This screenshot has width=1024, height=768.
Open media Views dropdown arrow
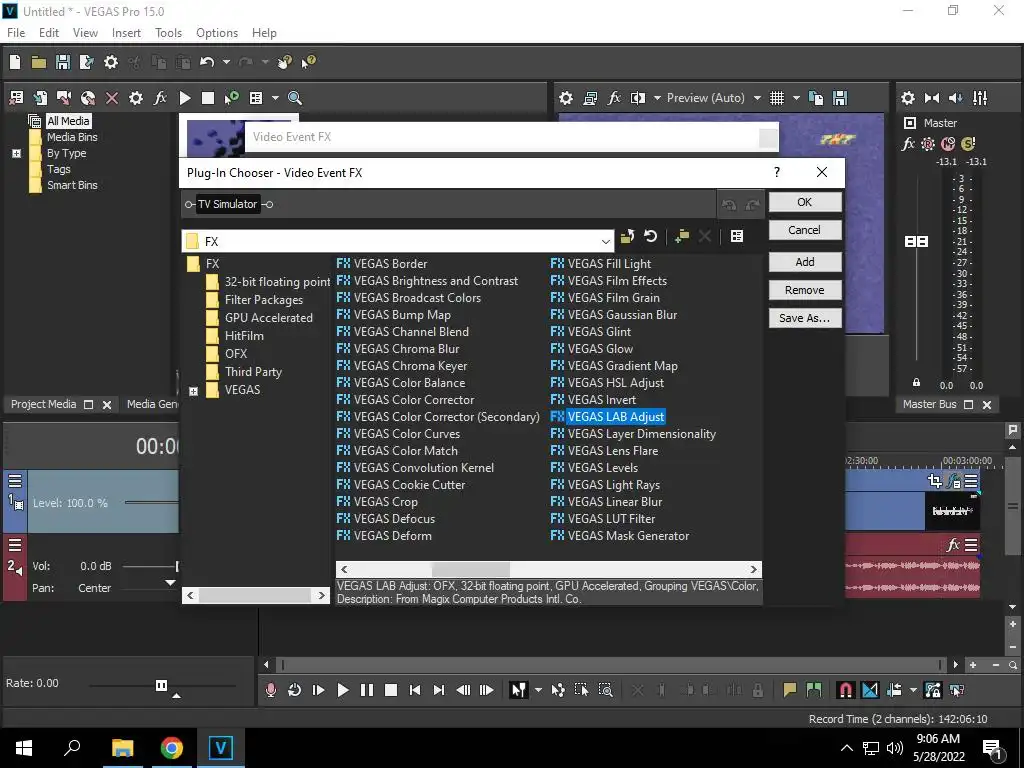275,98
